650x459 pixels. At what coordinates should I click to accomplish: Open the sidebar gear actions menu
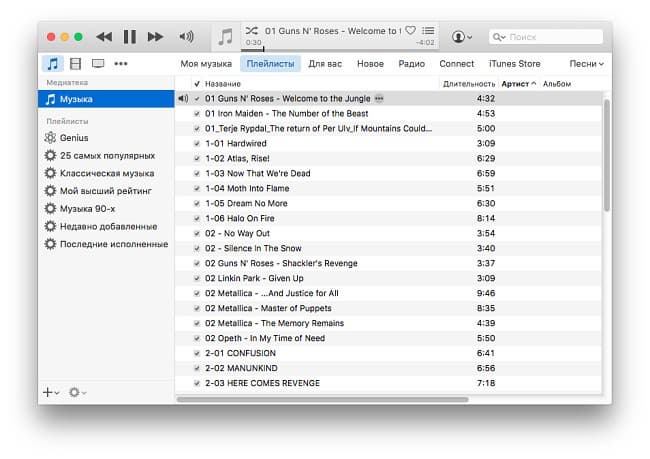click(x=77, y=392)
